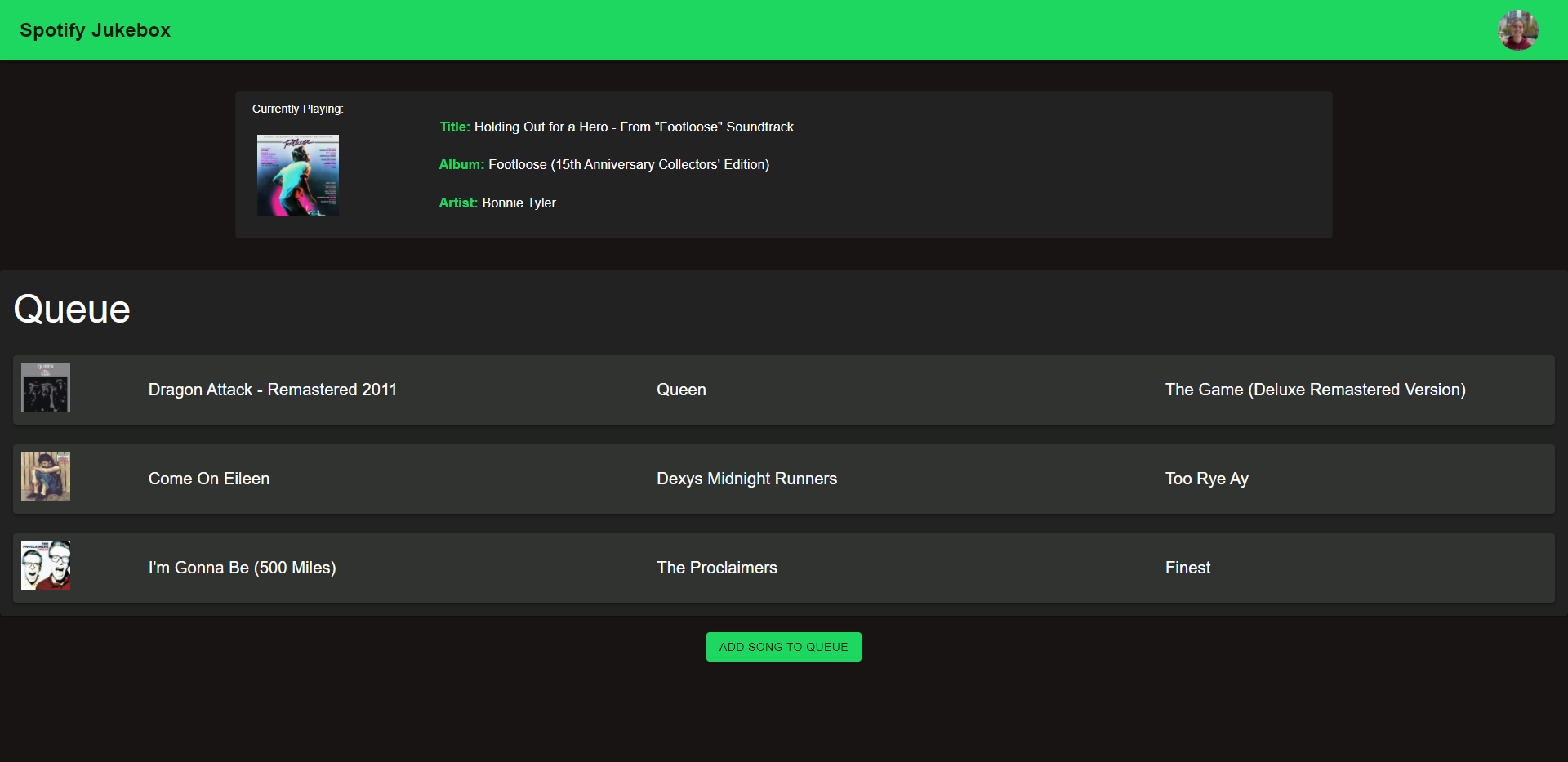Click the Spotify Jukebox header logo text
The width and height of the screenshot is (1568, 762).
pyautogui.click(x=96, y=29)
